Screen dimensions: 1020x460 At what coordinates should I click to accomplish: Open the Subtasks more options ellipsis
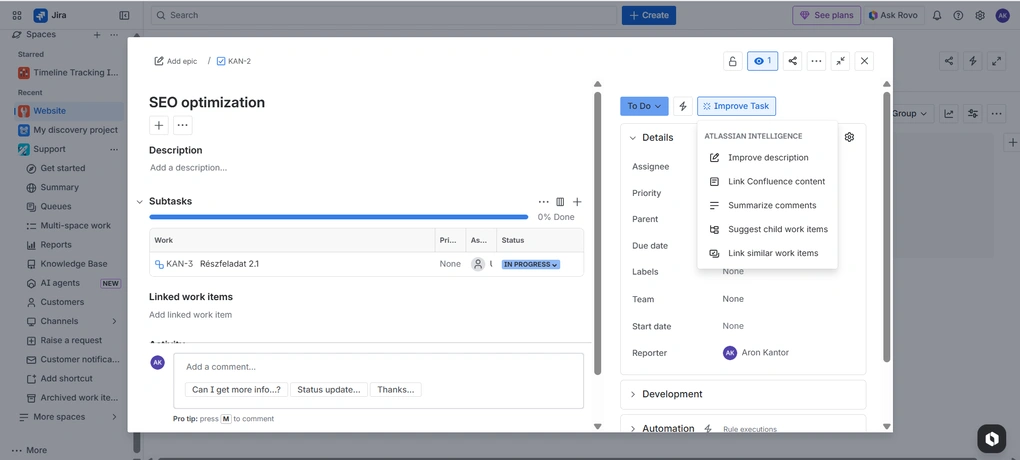543,202
